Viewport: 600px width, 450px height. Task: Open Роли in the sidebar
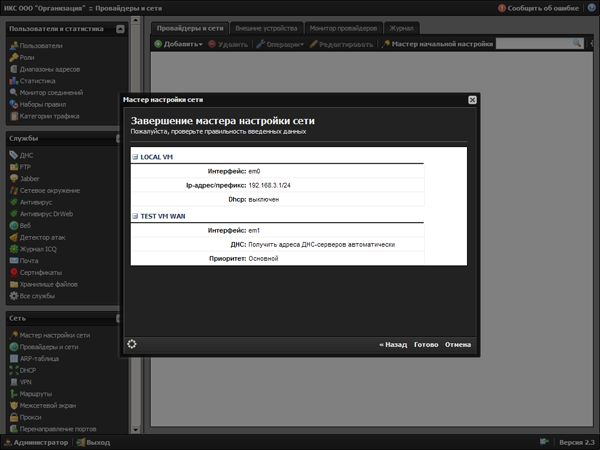click(22, 57)
